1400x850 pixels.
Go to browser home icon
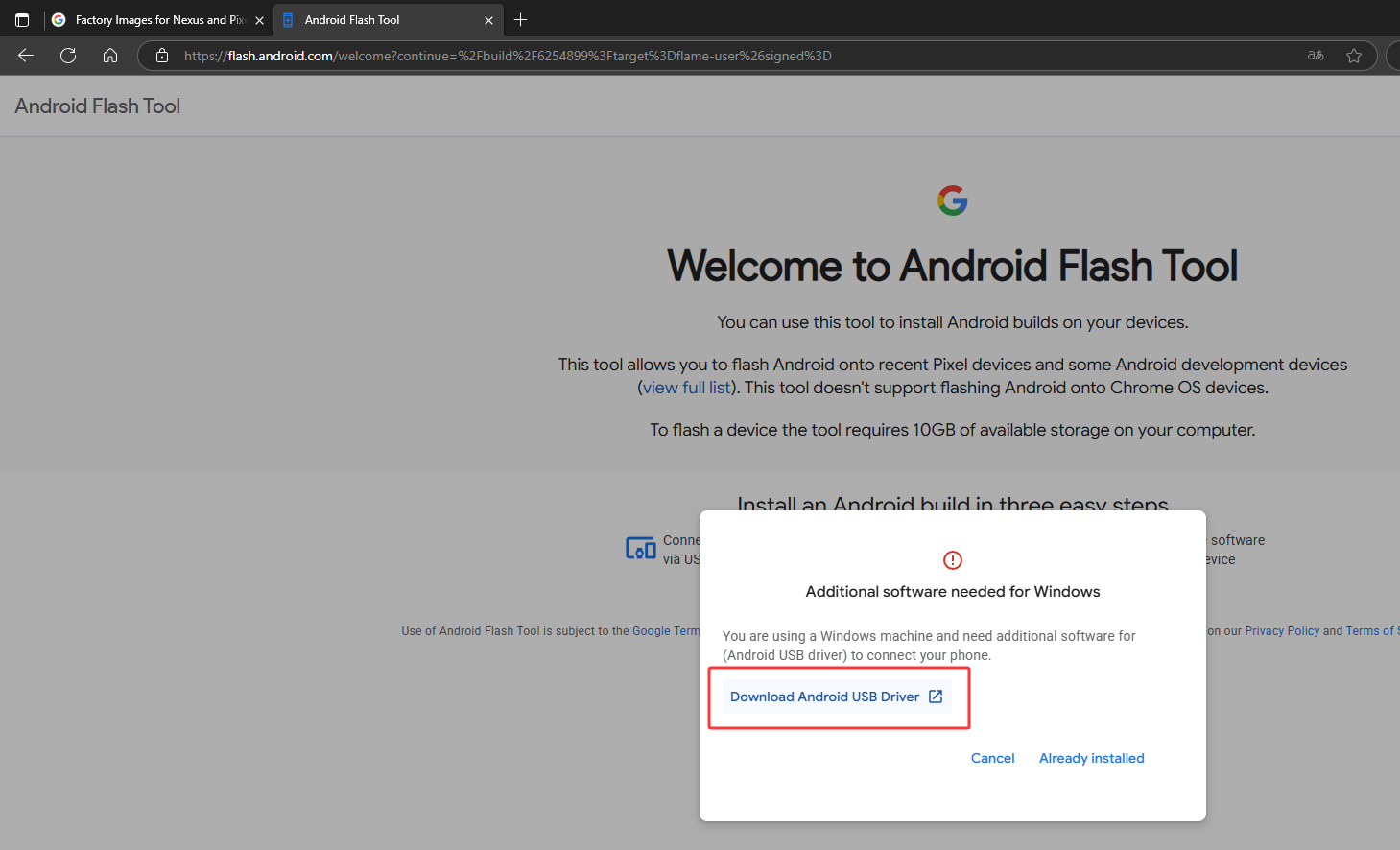(110, 56)
